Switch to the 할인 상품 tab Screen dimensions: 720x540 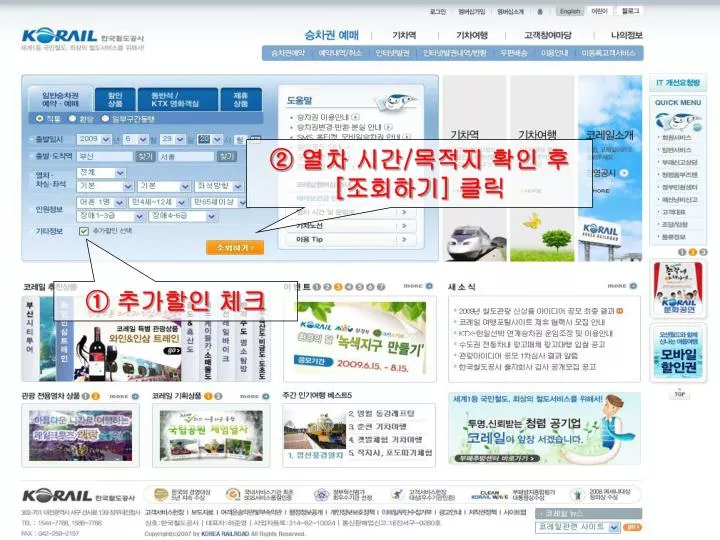115,99
